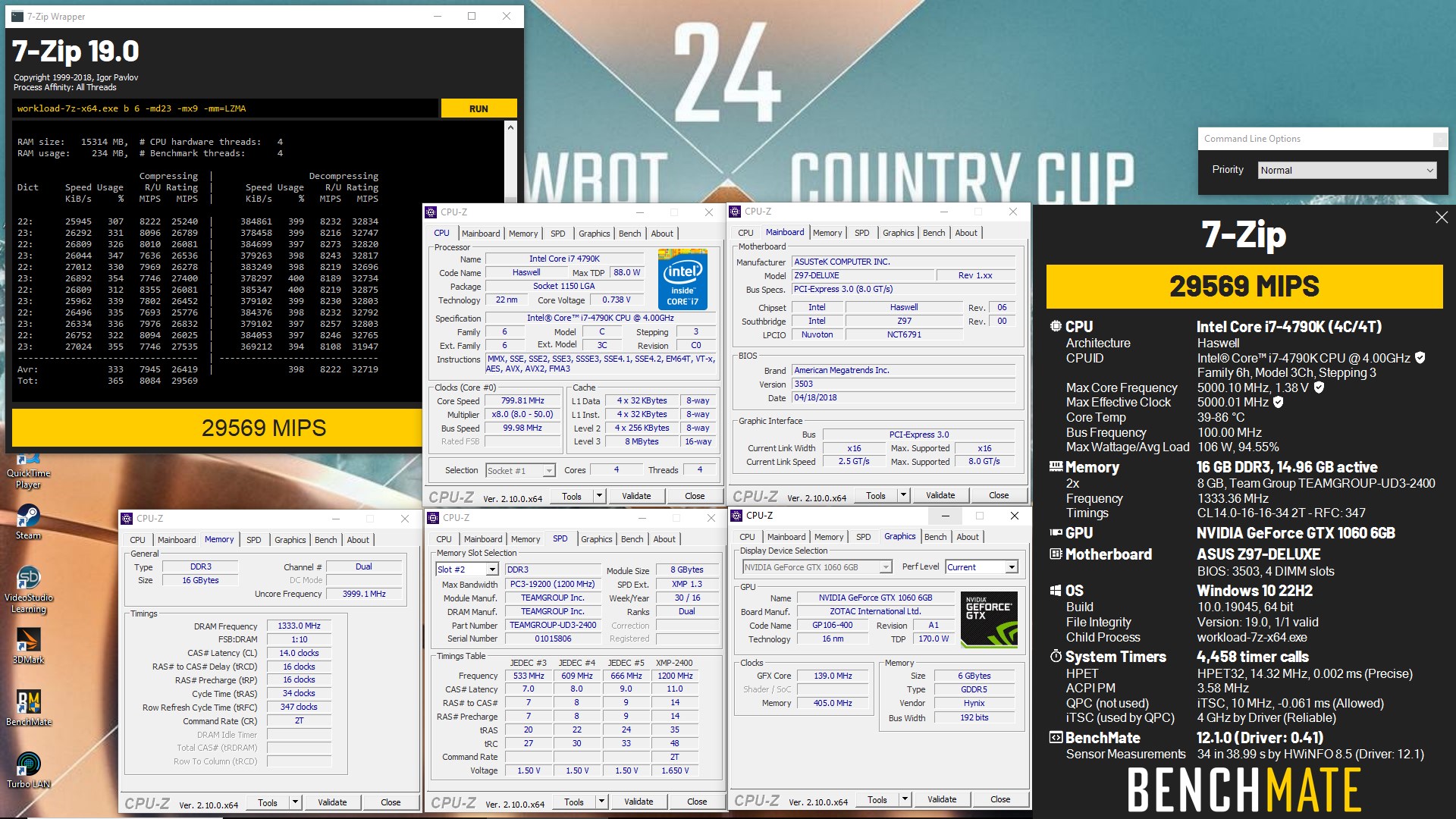Click CPU-Z icon in Mainboard window title
Image resolution: width=1456 pixels, height=819 pixels.
735,212
